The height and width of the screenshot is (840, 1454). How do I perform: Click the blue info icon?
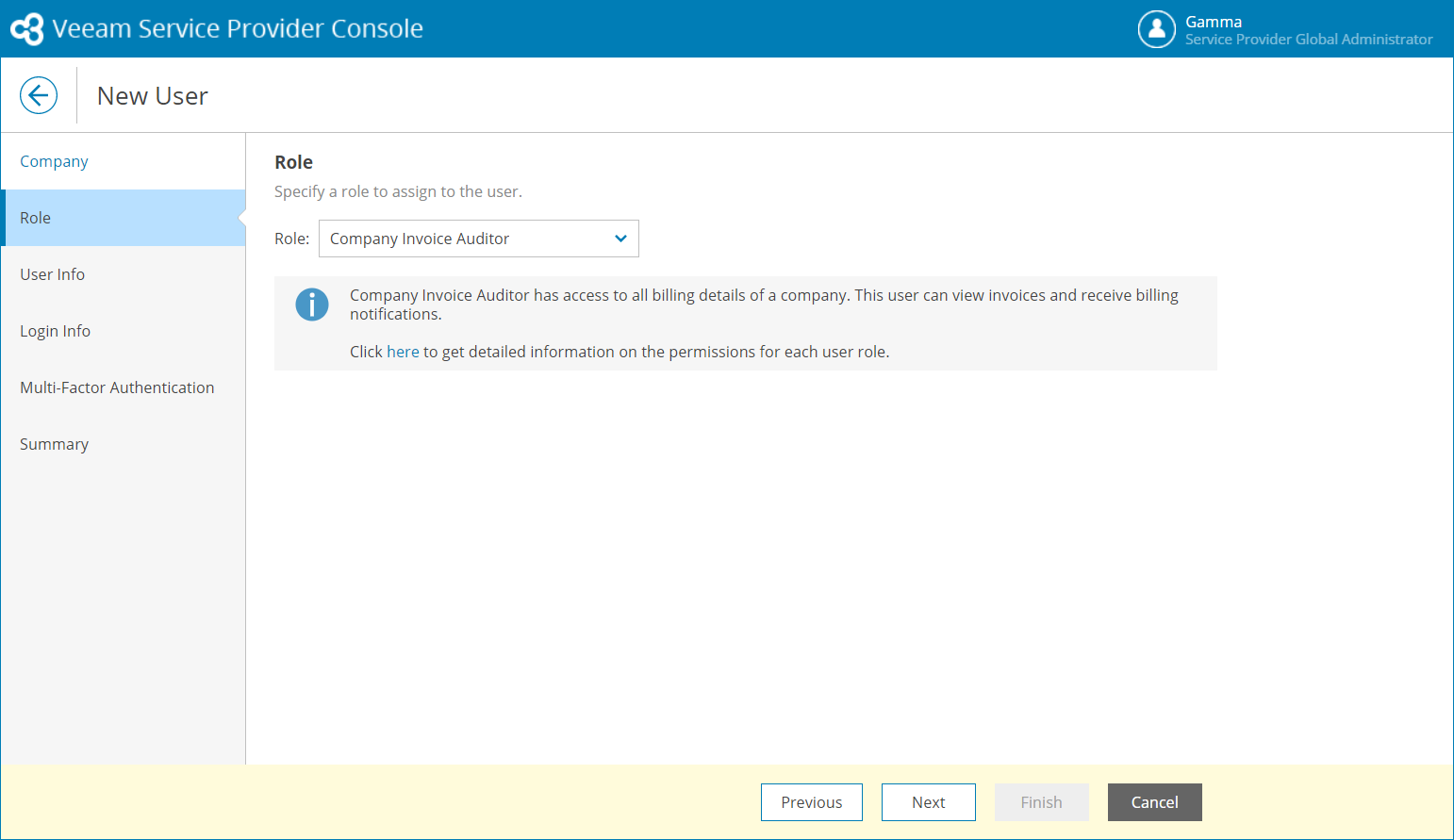[312, 305]
